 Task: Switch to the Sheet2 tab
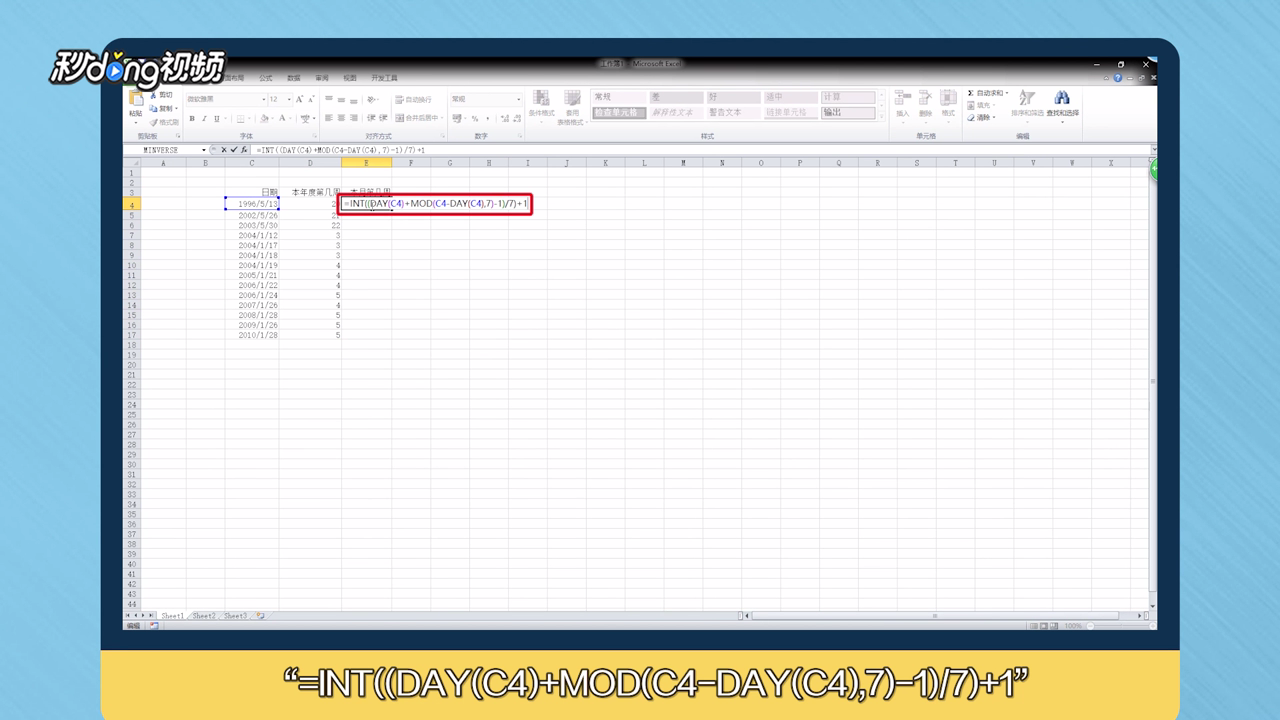[x=204, y=616]
